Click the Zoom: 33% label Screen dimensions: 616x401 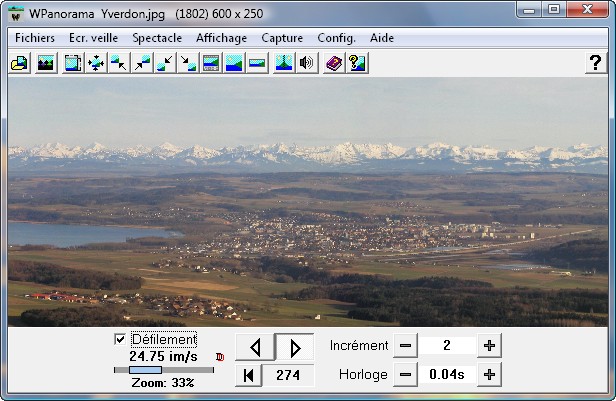163,383
